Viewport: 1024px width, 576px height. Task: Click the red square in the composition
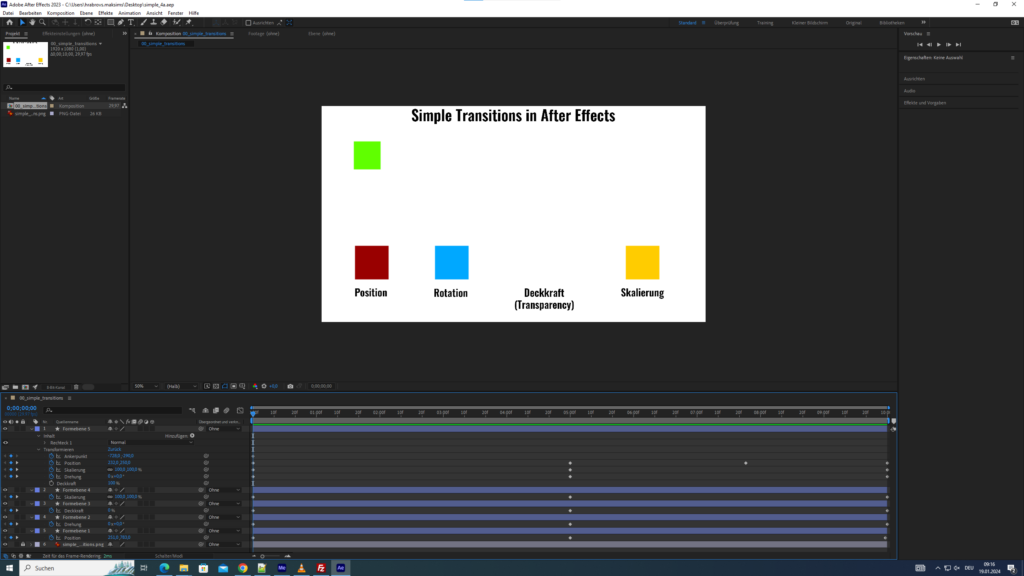[371, 262]
